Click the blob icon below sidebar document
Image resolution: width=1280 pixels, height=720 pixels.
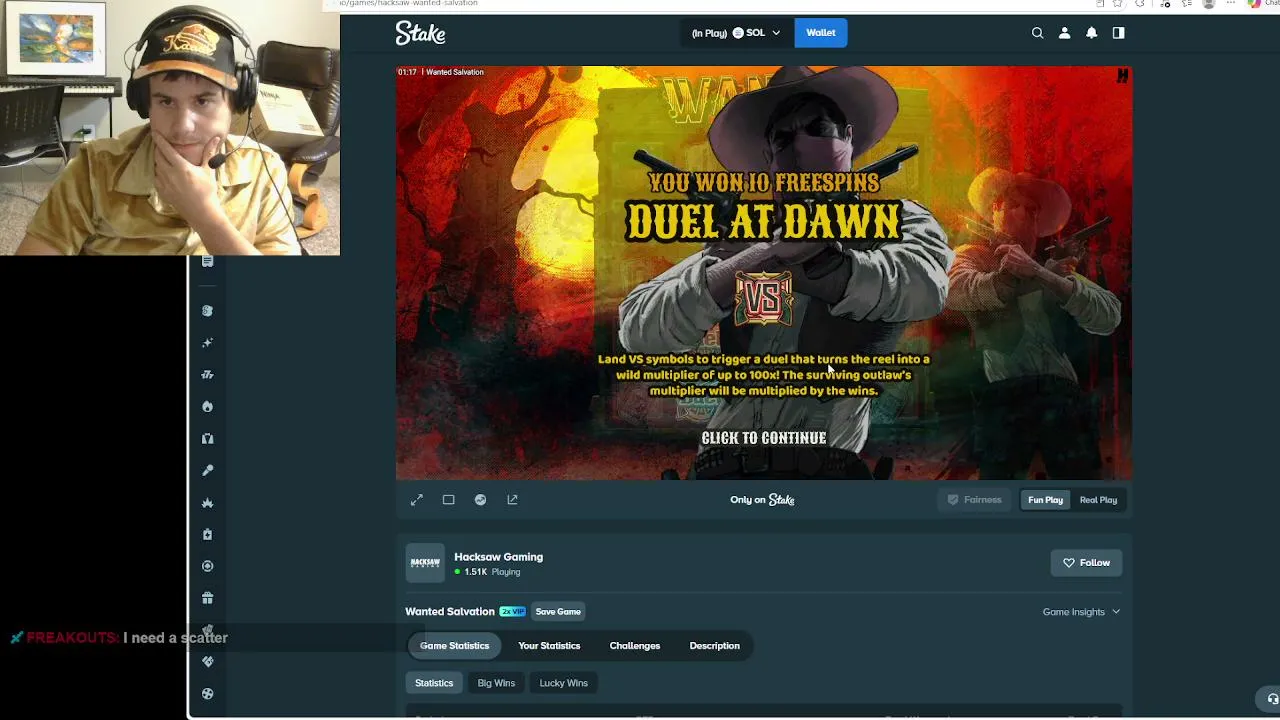click(208, 311)
